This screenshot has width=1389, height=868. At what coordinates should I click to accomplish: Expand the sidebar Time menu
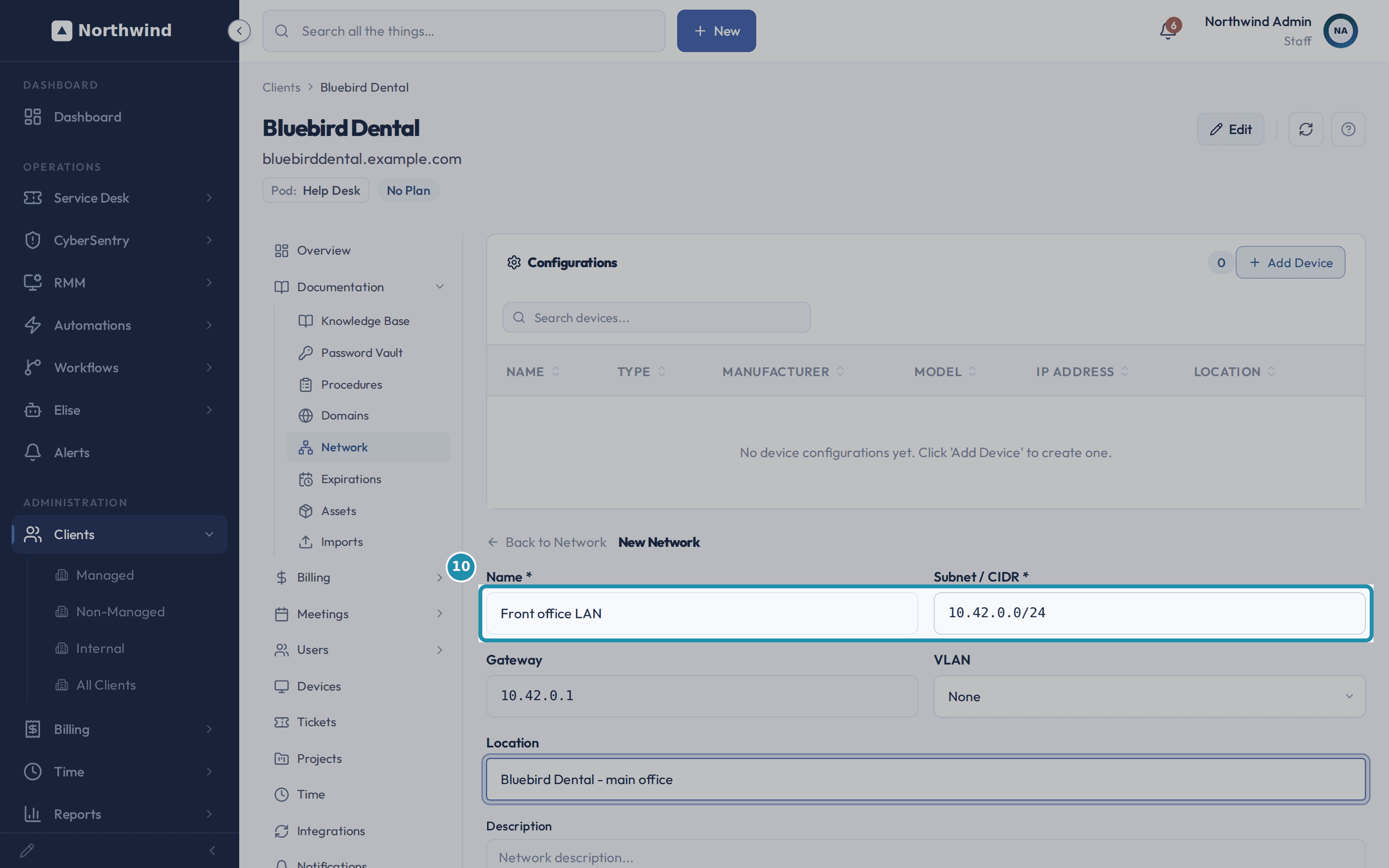point(120,772)
